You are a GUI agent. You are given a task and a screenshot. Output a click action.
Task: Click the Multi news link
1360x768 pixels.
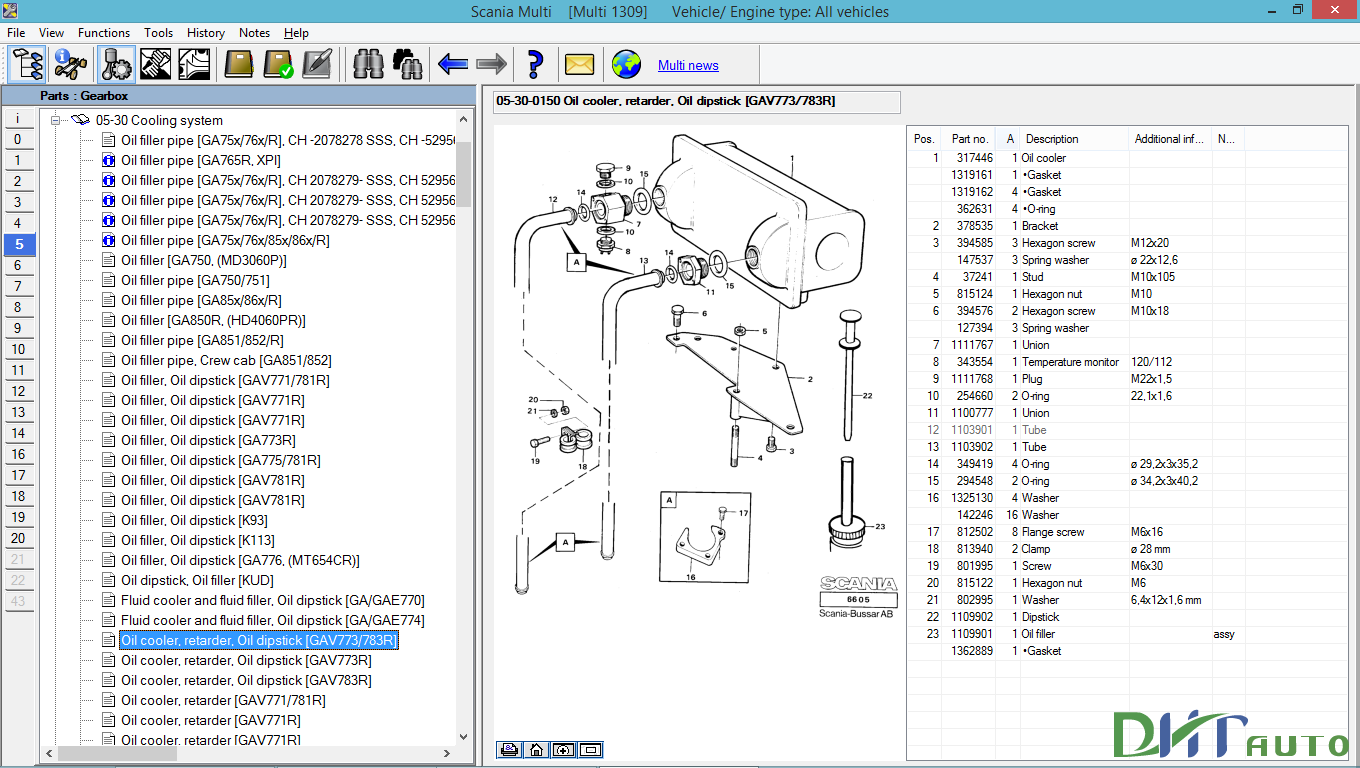coord(689,64)
